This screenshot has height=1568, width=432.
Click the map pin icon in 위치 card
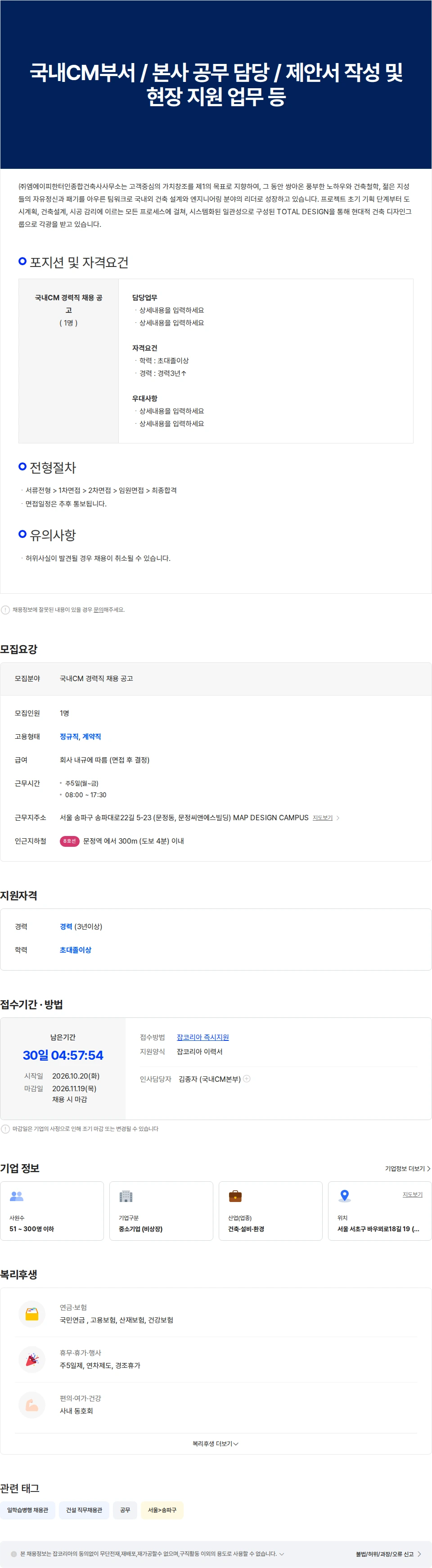pos(344,1196)
